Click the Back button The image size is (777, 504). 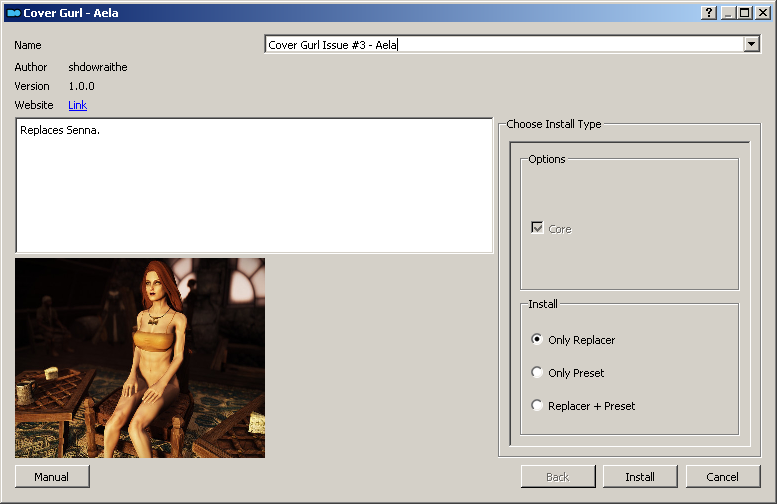(558, 477)
